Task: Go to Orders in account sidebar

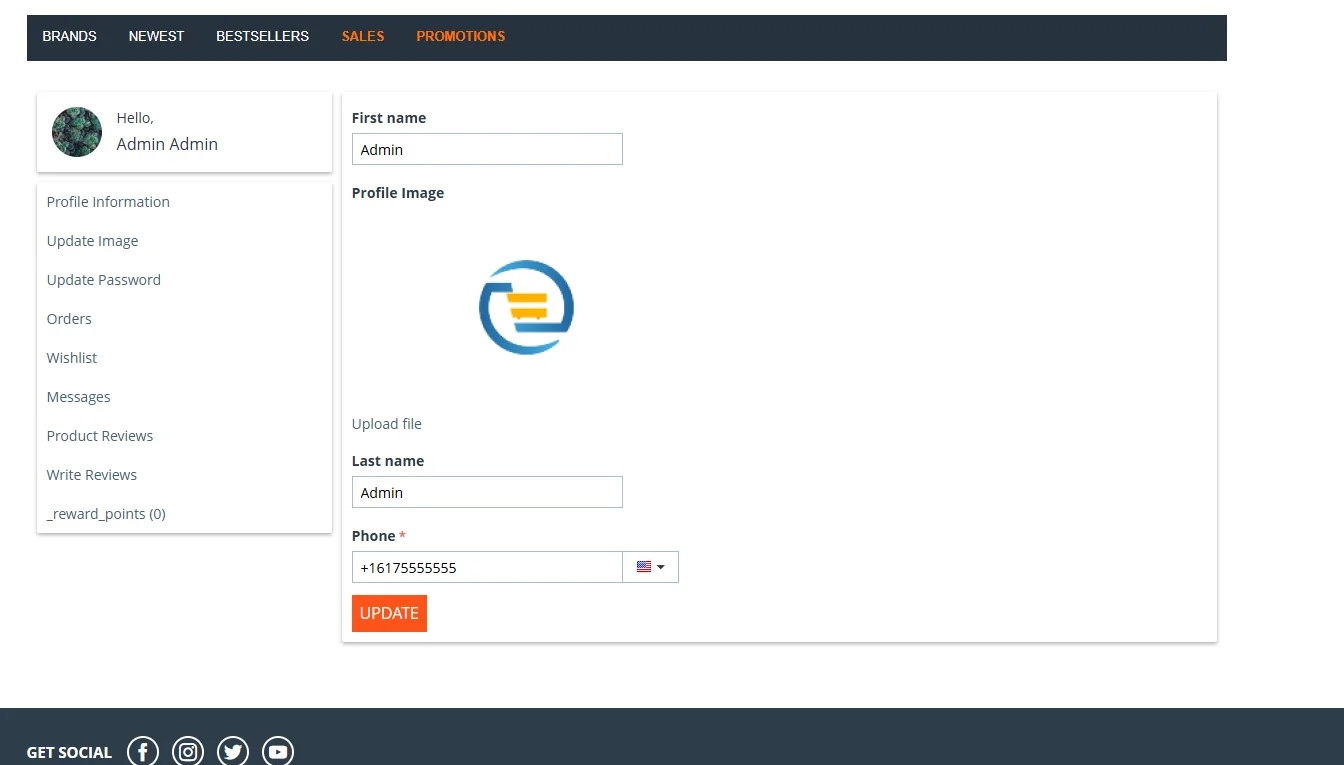Action: [x=69, y=319]
